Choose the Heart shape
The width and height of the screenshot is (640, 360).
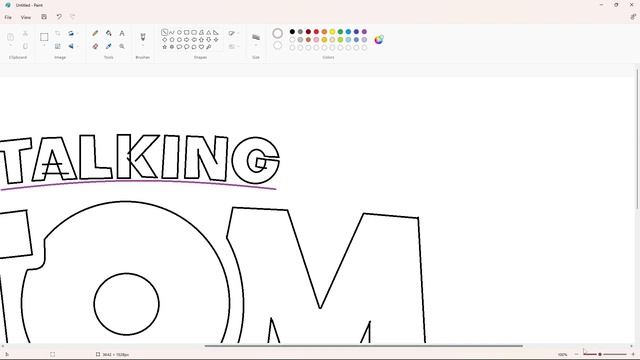tap(201, 47)
